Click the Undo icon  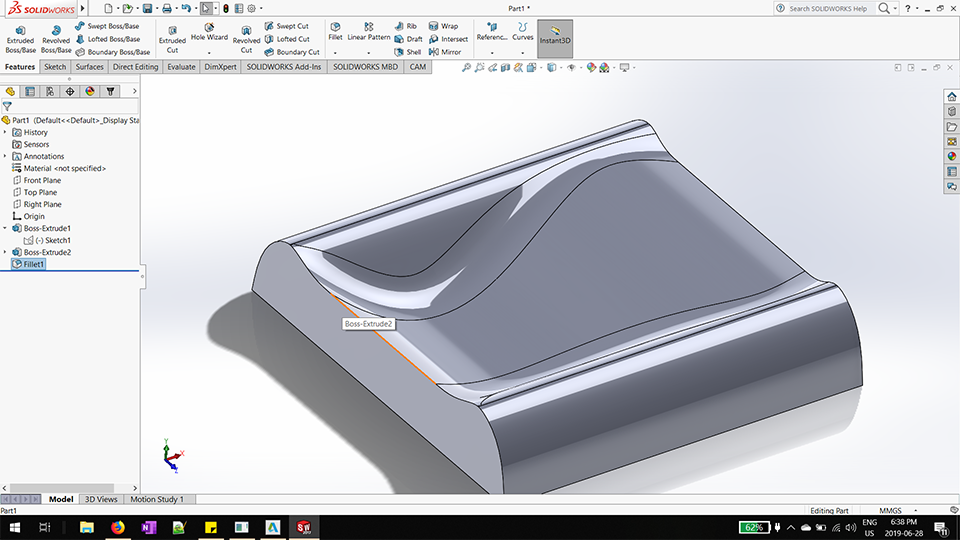click(x=186, y=9)
